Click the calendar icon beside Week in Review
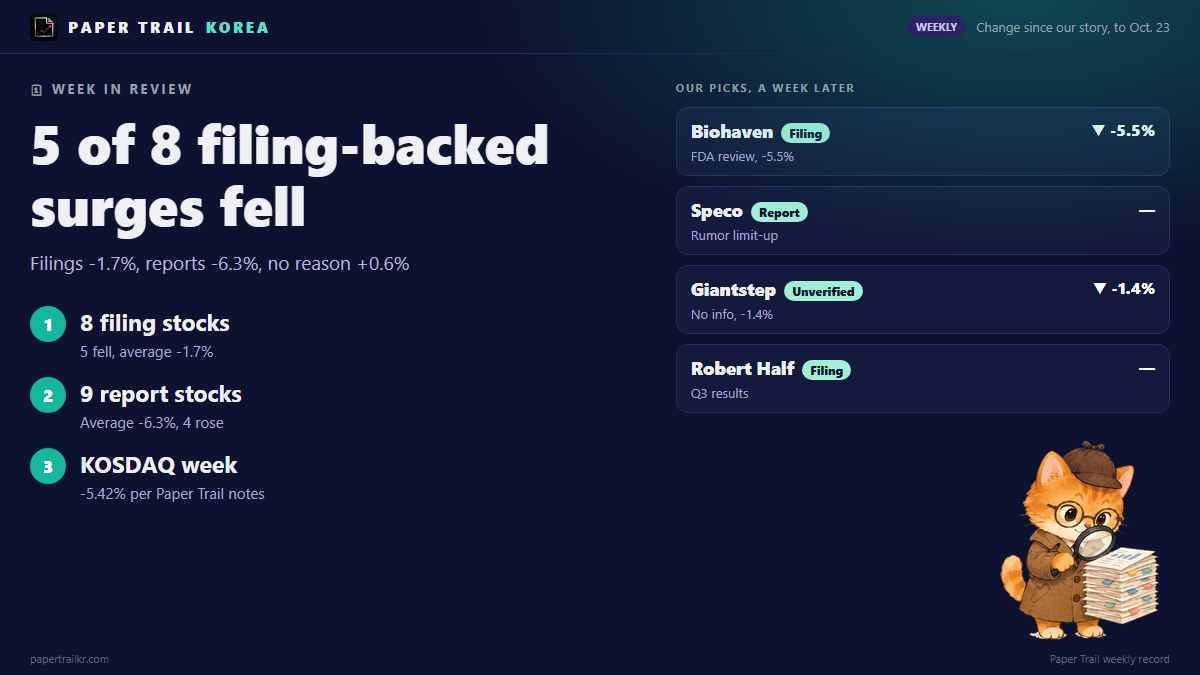 (37, 90)
